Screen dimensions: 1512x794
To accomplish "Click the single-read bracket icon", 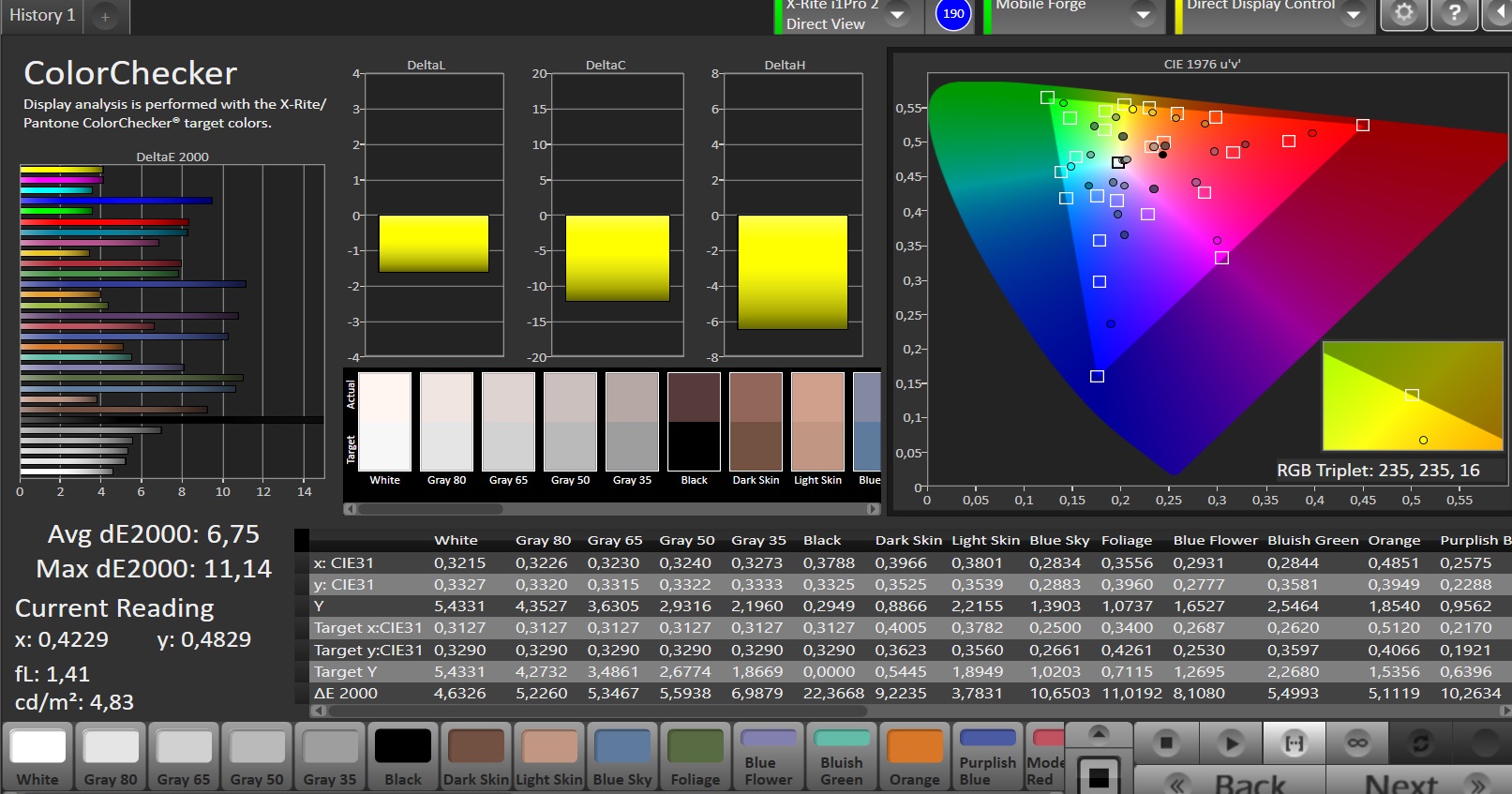I will tap(1294, 743).
